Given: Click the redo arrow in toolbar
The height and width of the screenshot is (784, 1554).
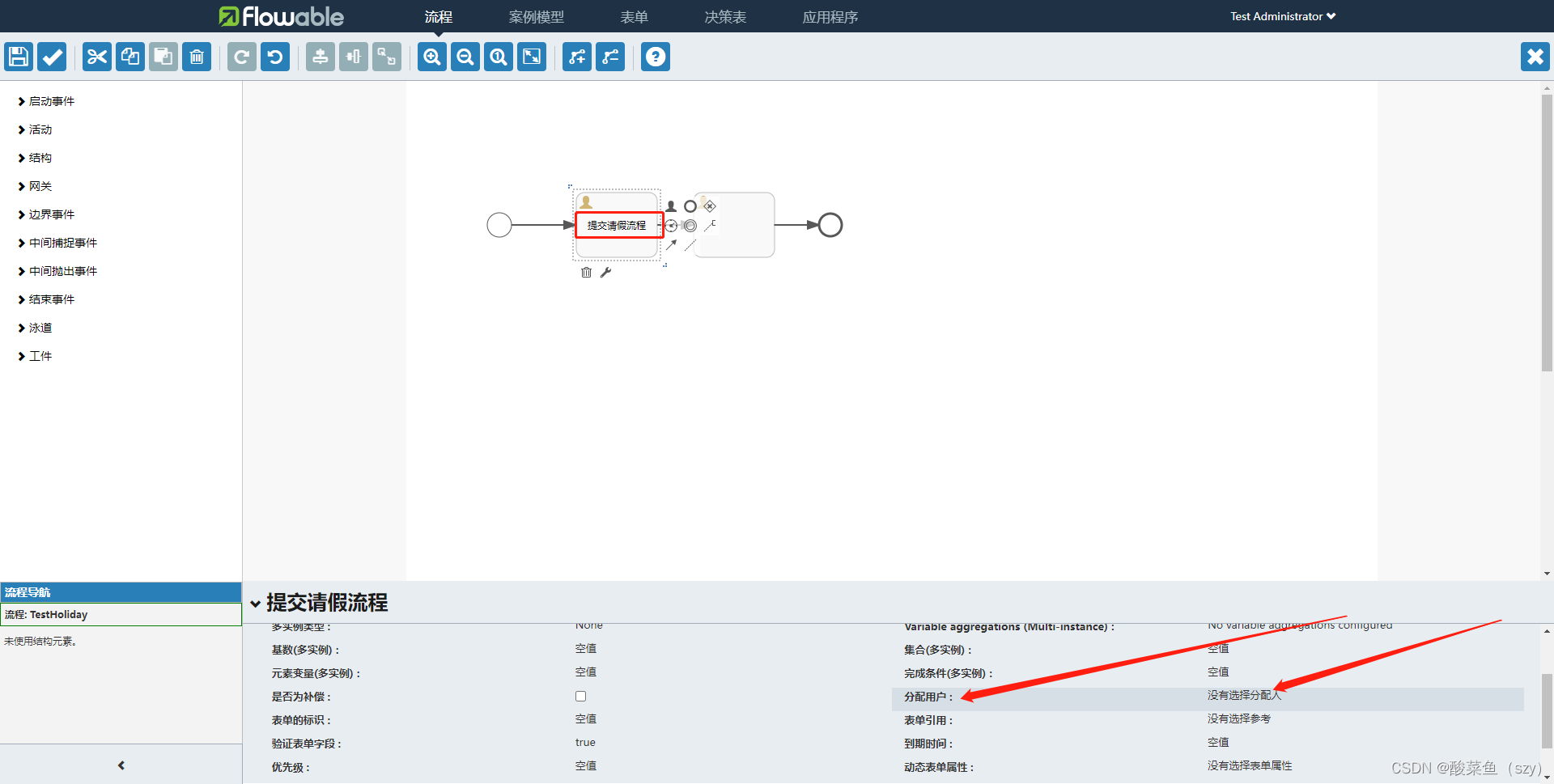Looking at the screenshot, I should [242, 57].
